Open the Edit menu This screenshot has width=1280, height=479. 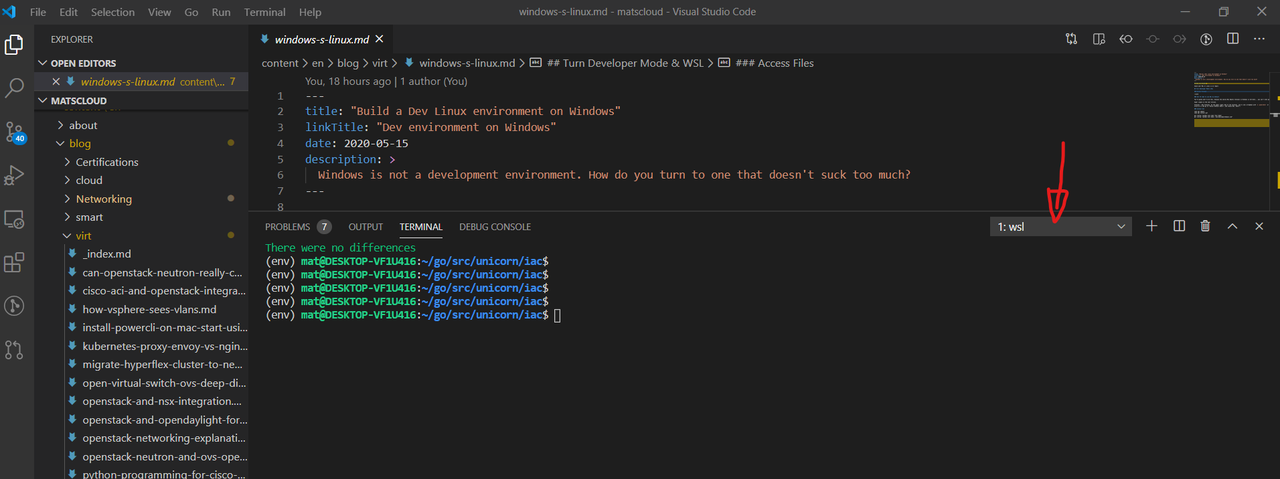point(68,12)
